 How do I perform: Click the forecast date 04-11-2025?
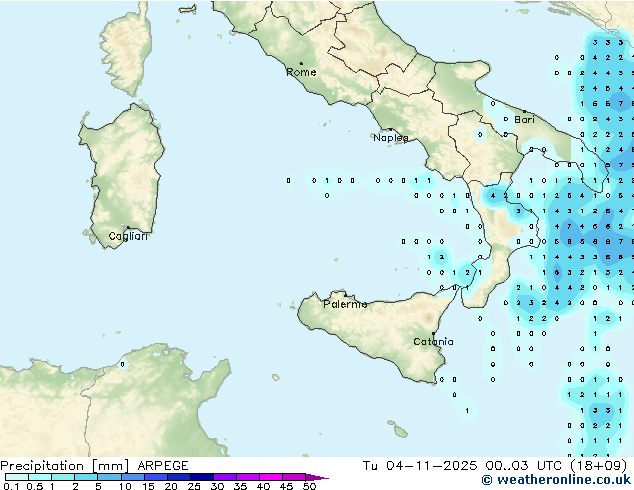(x=431, y=466)
